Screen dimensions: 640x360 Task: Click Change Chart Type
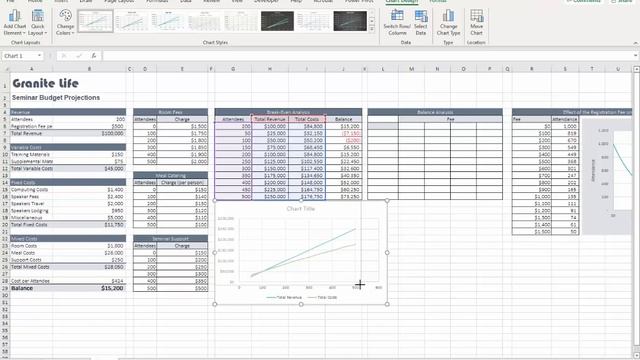coord(448,22)
